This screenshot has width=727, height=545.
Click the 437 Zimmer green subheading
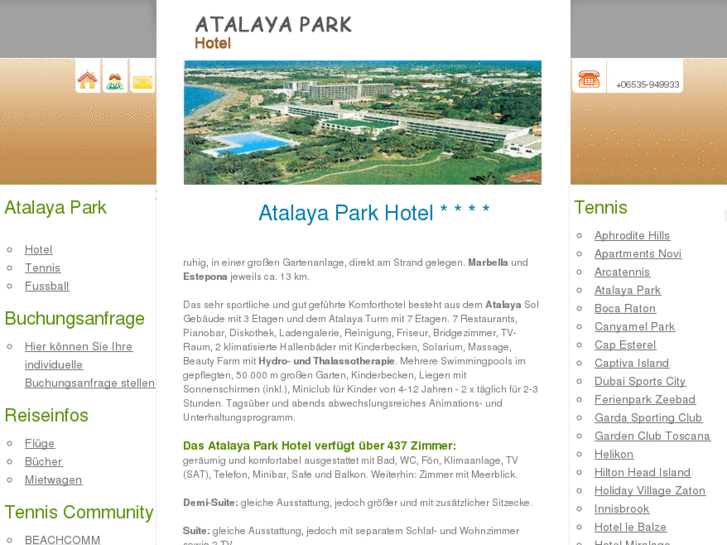tap(319, 446)
